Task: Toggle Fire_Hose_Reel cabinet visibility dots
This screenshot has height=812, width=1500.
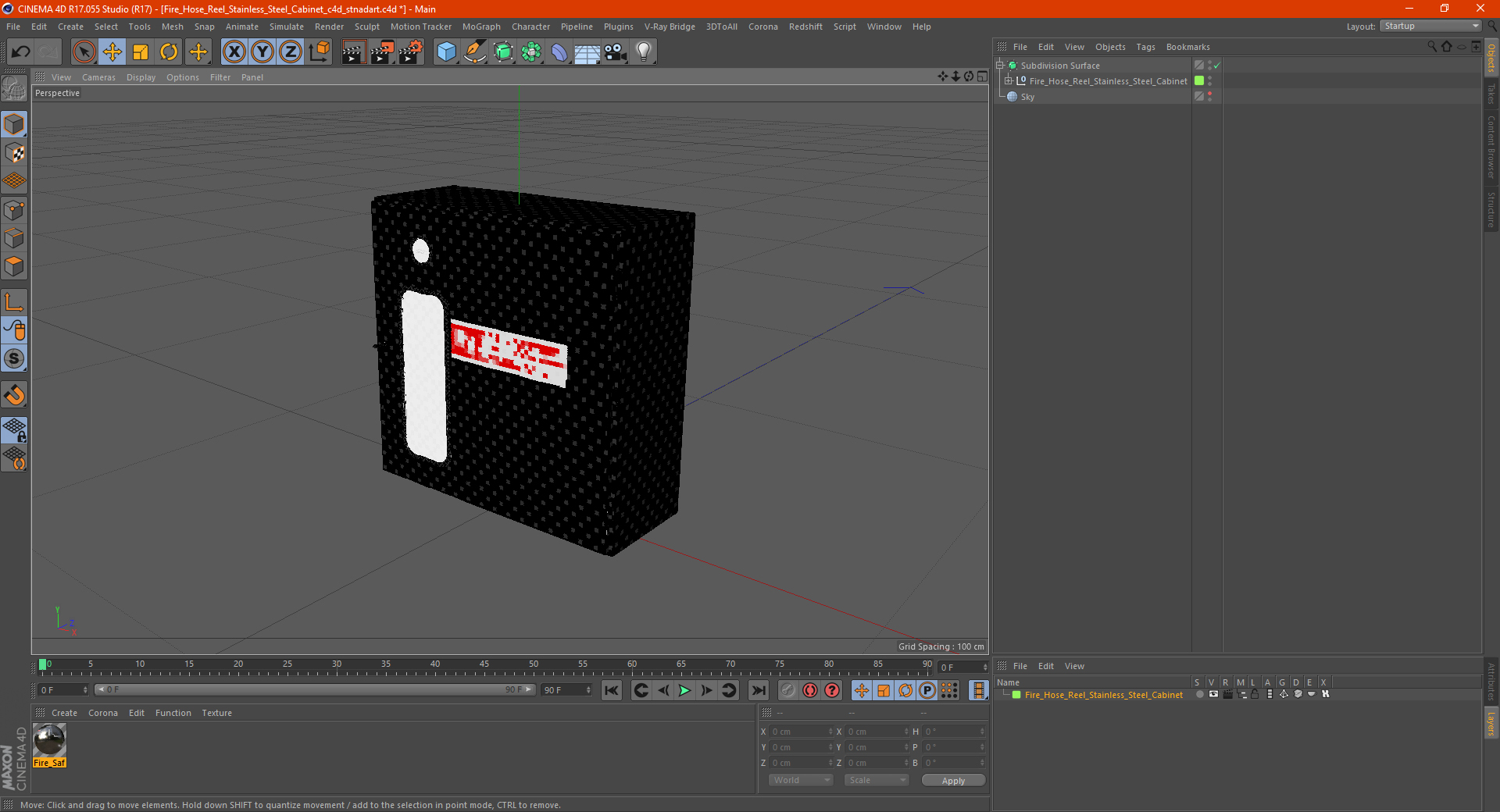Action: click(1209, 81)
